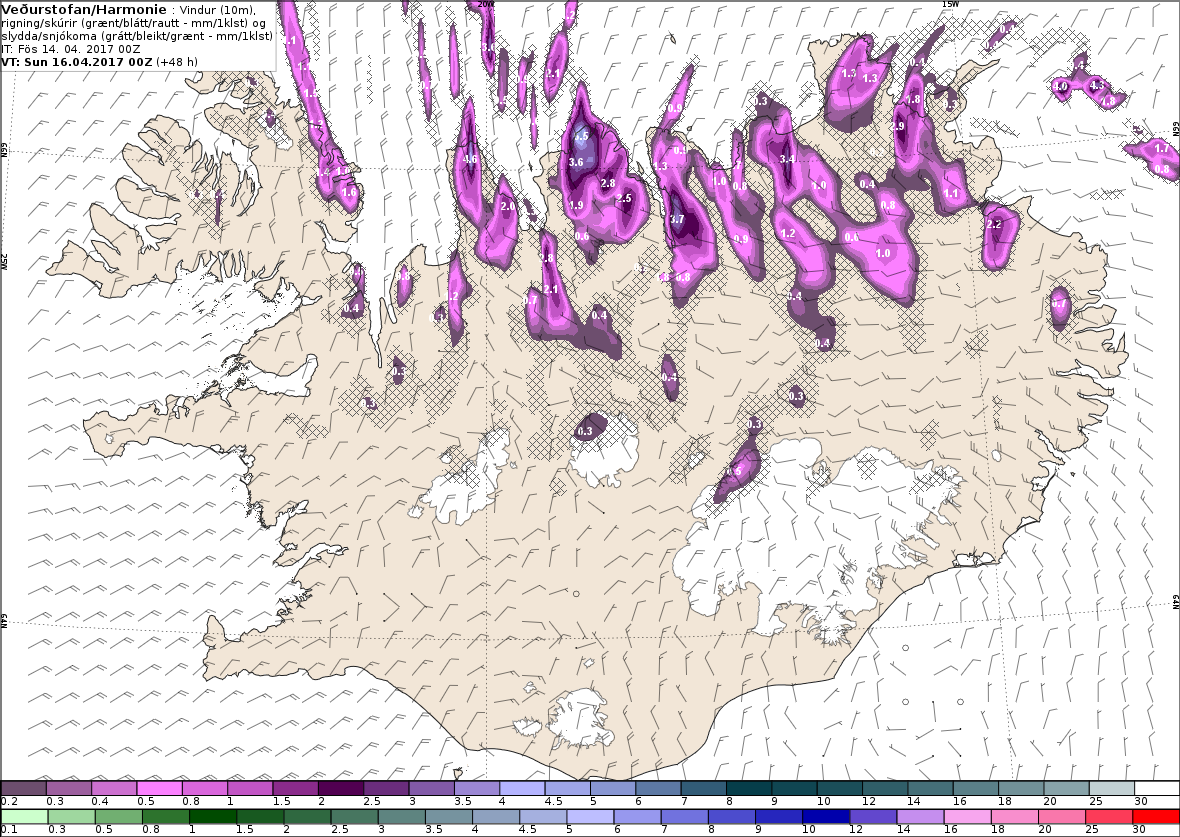
Task: Click the 'Vindur (10m)' caption text
Action: pyautogui.click(x=218, y=11)
